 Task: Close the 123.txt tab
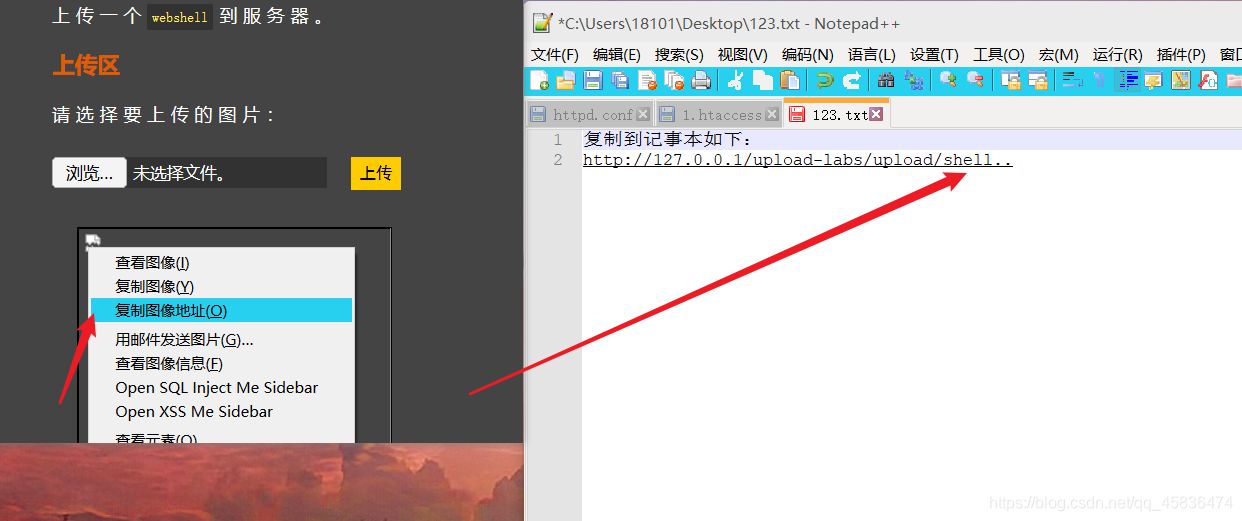click(876, 114)
